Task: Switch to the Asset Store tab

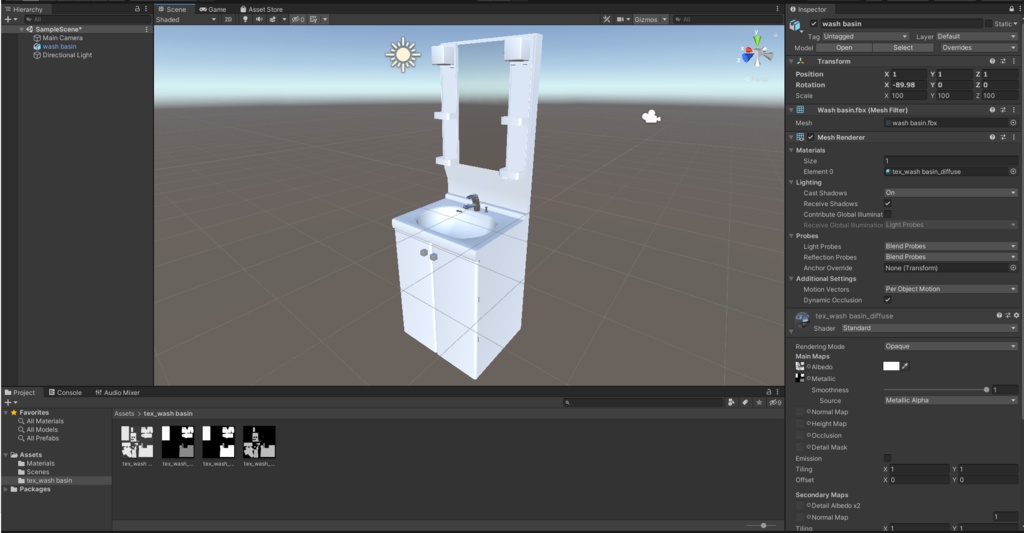Action: 261,9
